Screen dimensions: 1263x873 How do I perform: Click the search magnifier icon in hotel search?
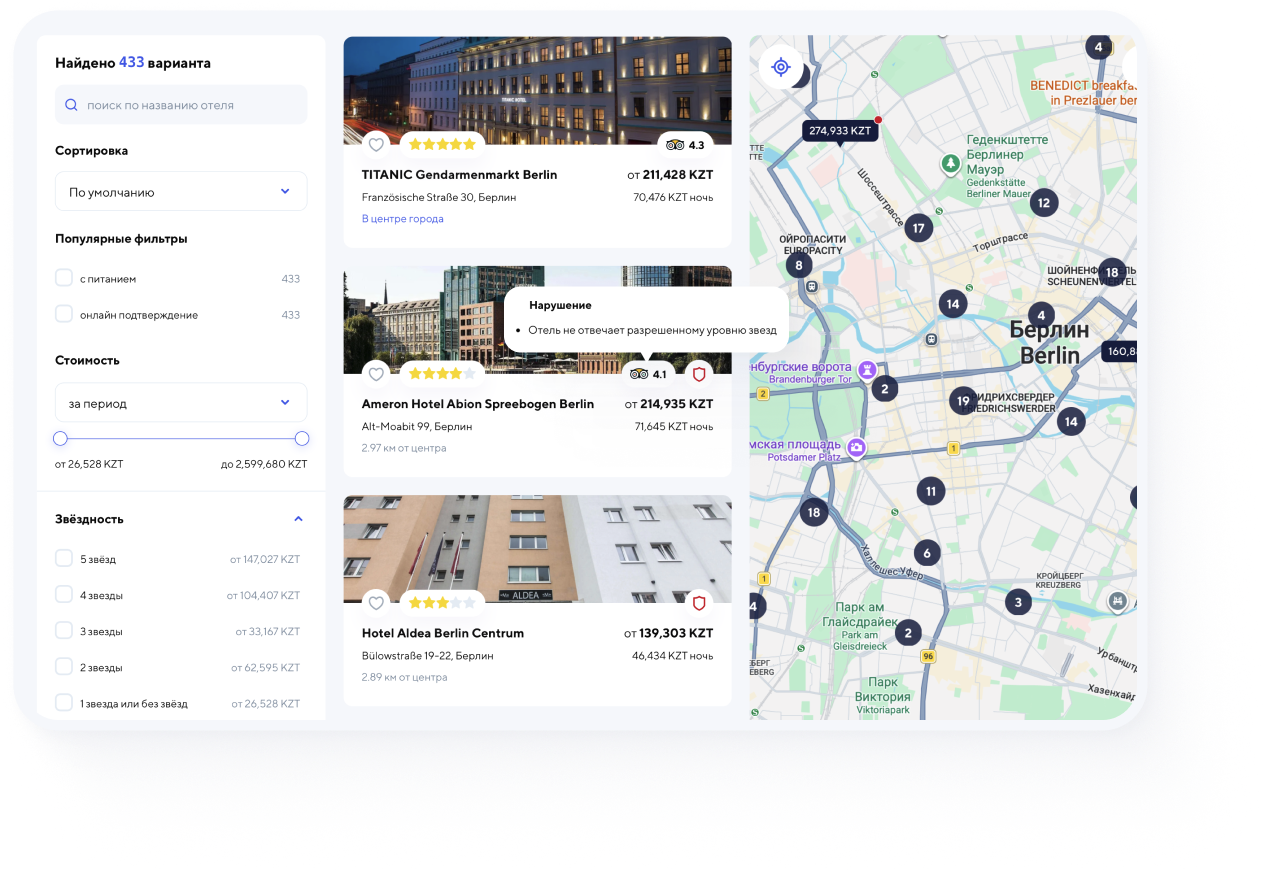coord(71,105)
